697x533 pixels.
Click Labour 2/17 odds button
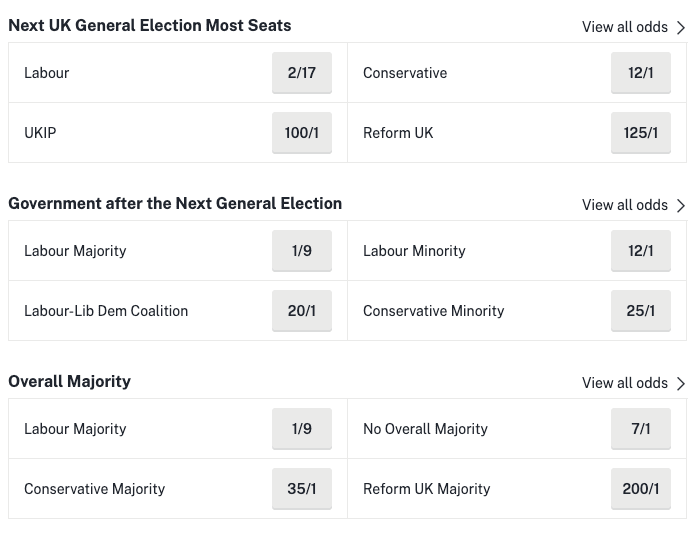tap(301, 73)
